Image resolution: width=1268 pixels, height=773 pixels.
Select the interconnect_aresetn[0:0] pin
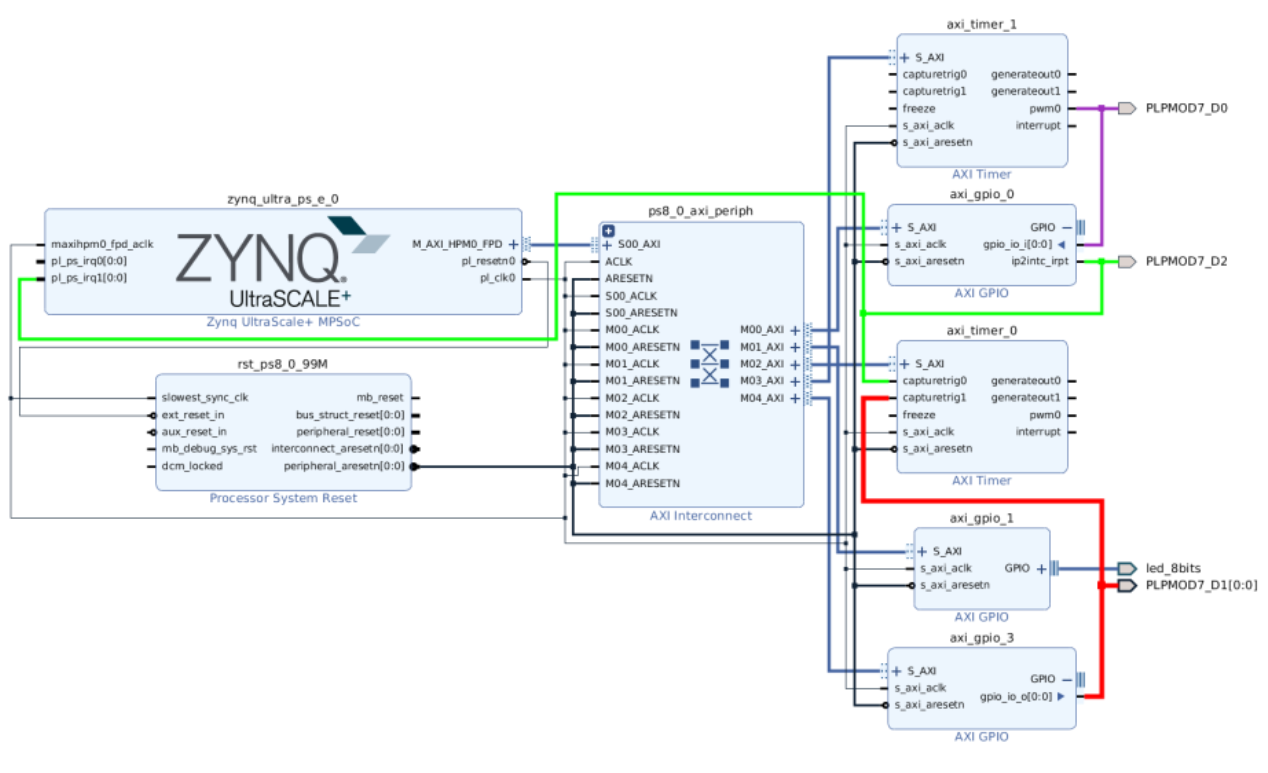click(x=338, y=448)
